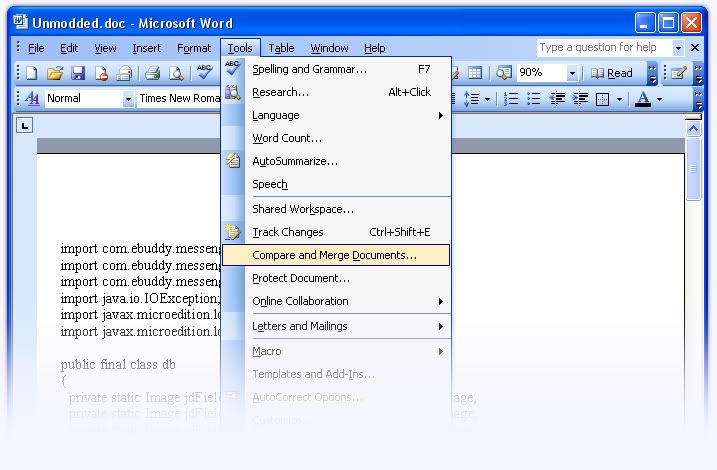The width and height of the screenshot is (717, 470).
Task: Click the Decrease Indent icon
Action: 557,99
